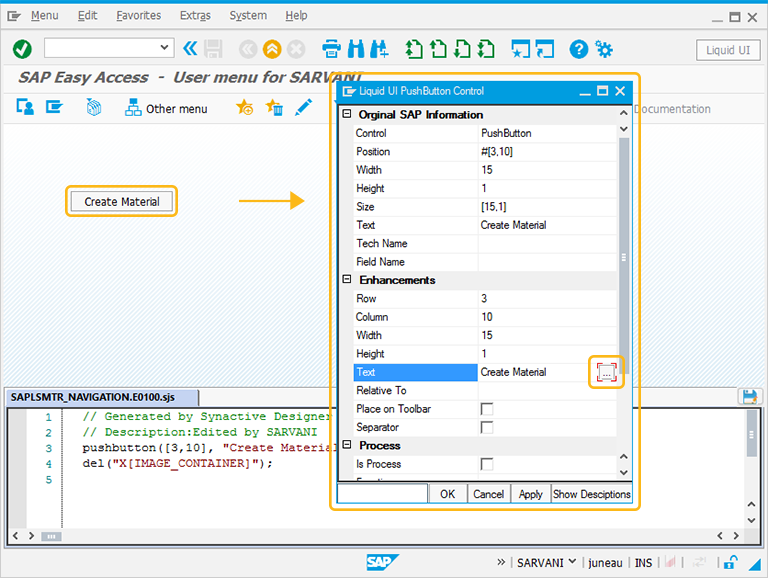Click Cancel in PushButton Control dialog
The image size is (768, 578).
tap(488, 494)
